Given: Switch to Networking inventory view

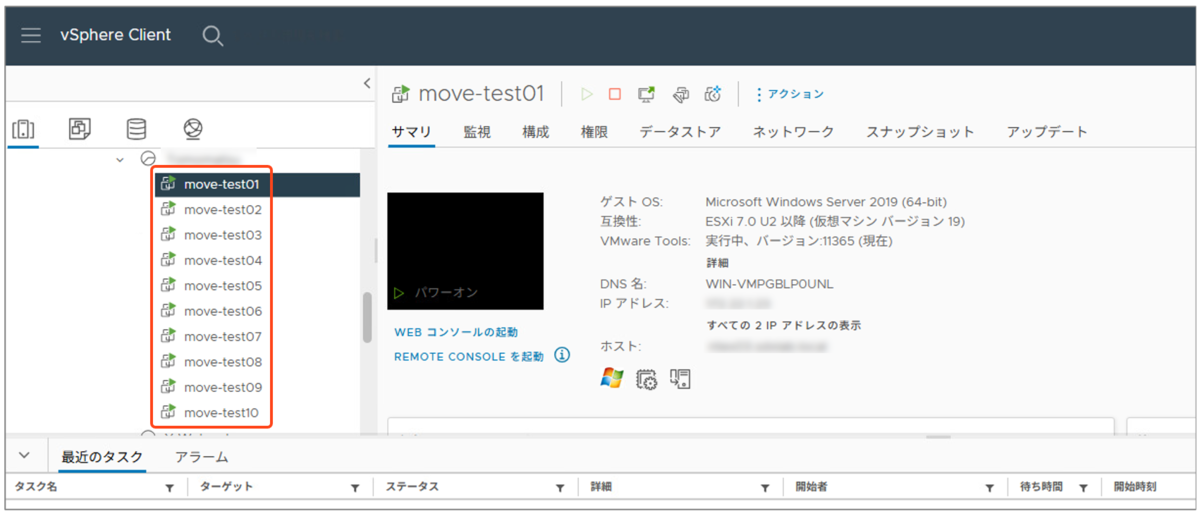Looking at the screenshot, I should point(193,128).
